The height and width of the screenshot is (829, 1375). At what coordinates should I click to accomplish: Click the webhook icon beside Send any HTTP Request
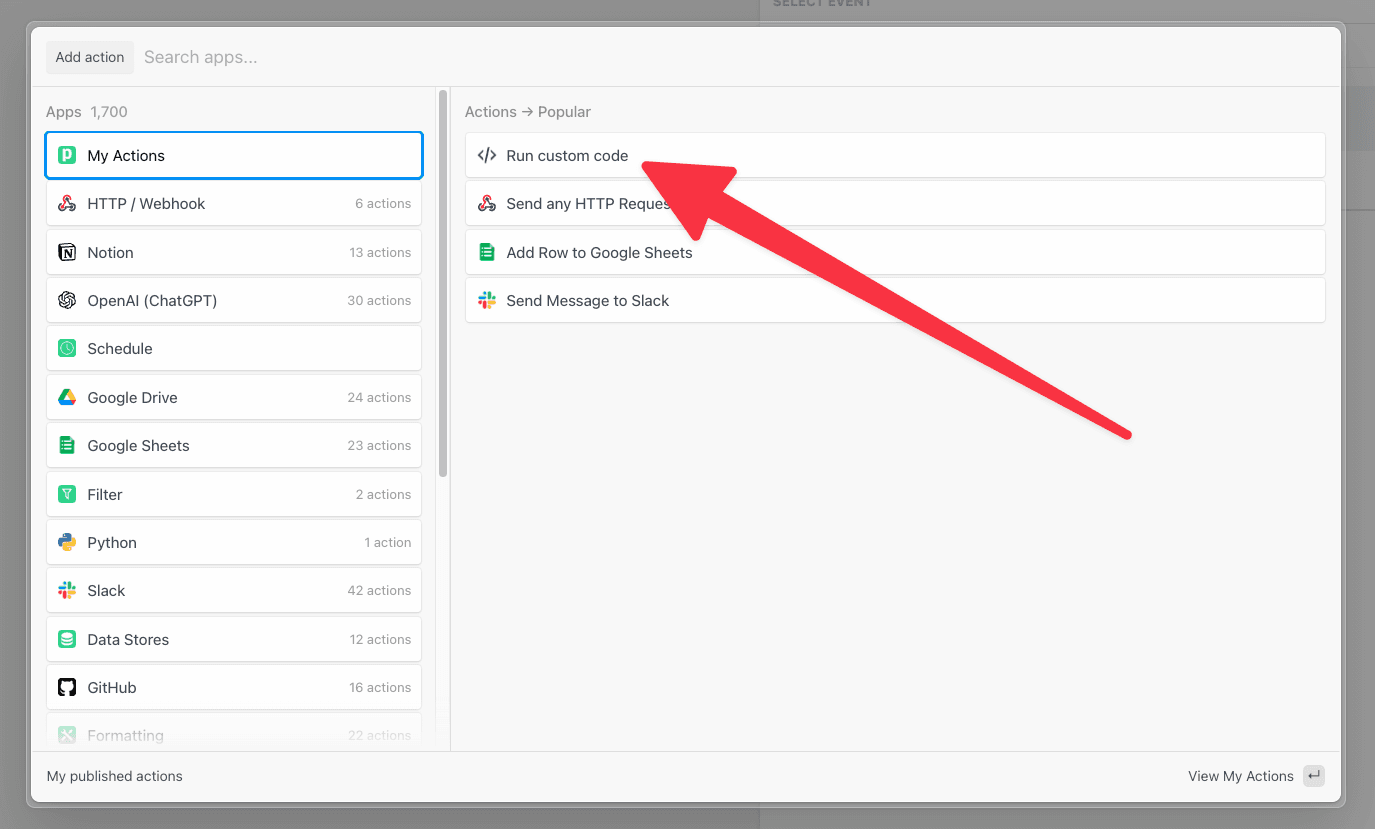tap(487, 203)
